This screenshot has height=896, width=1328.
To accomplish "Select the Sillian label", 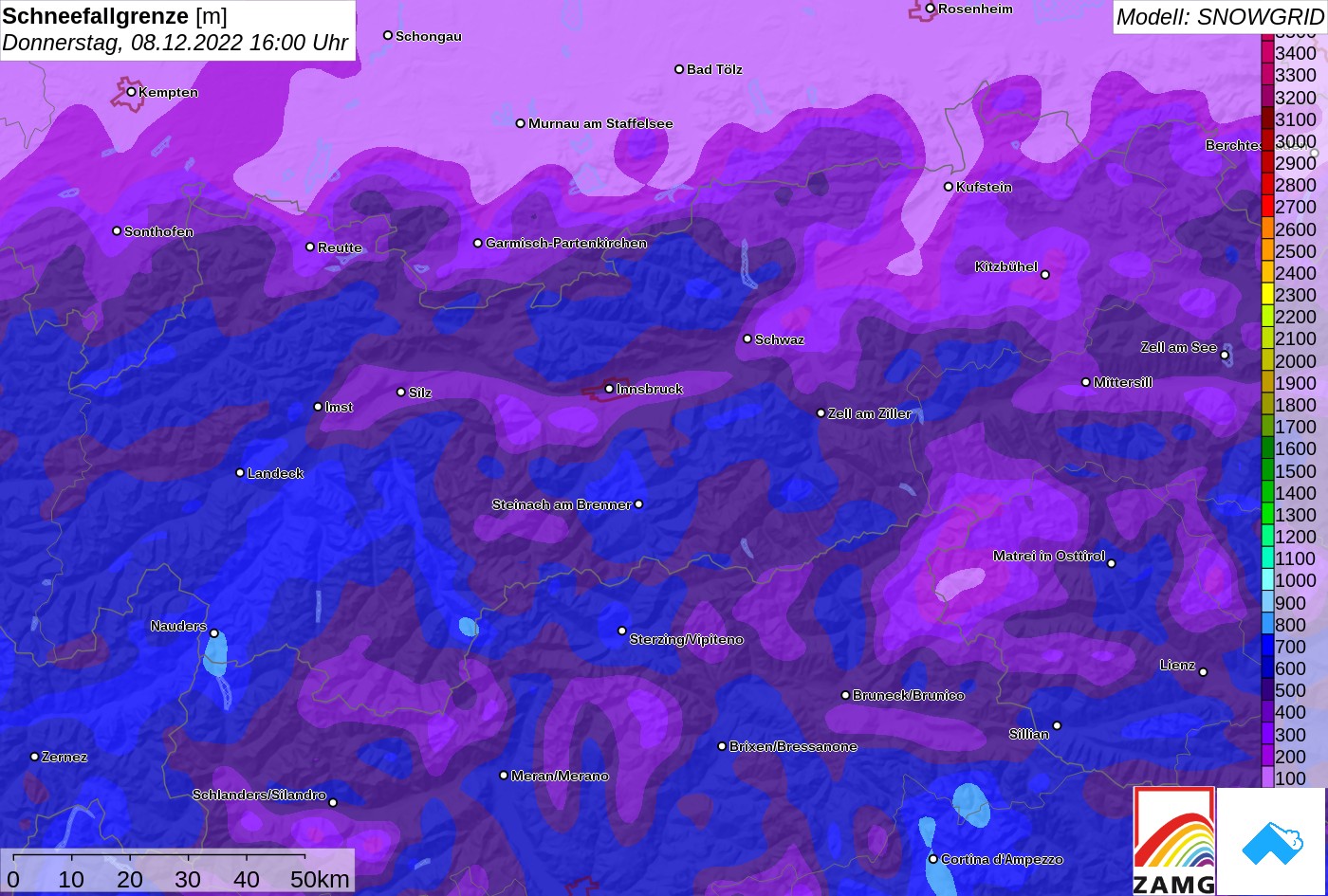I will tap(1029, 734).
